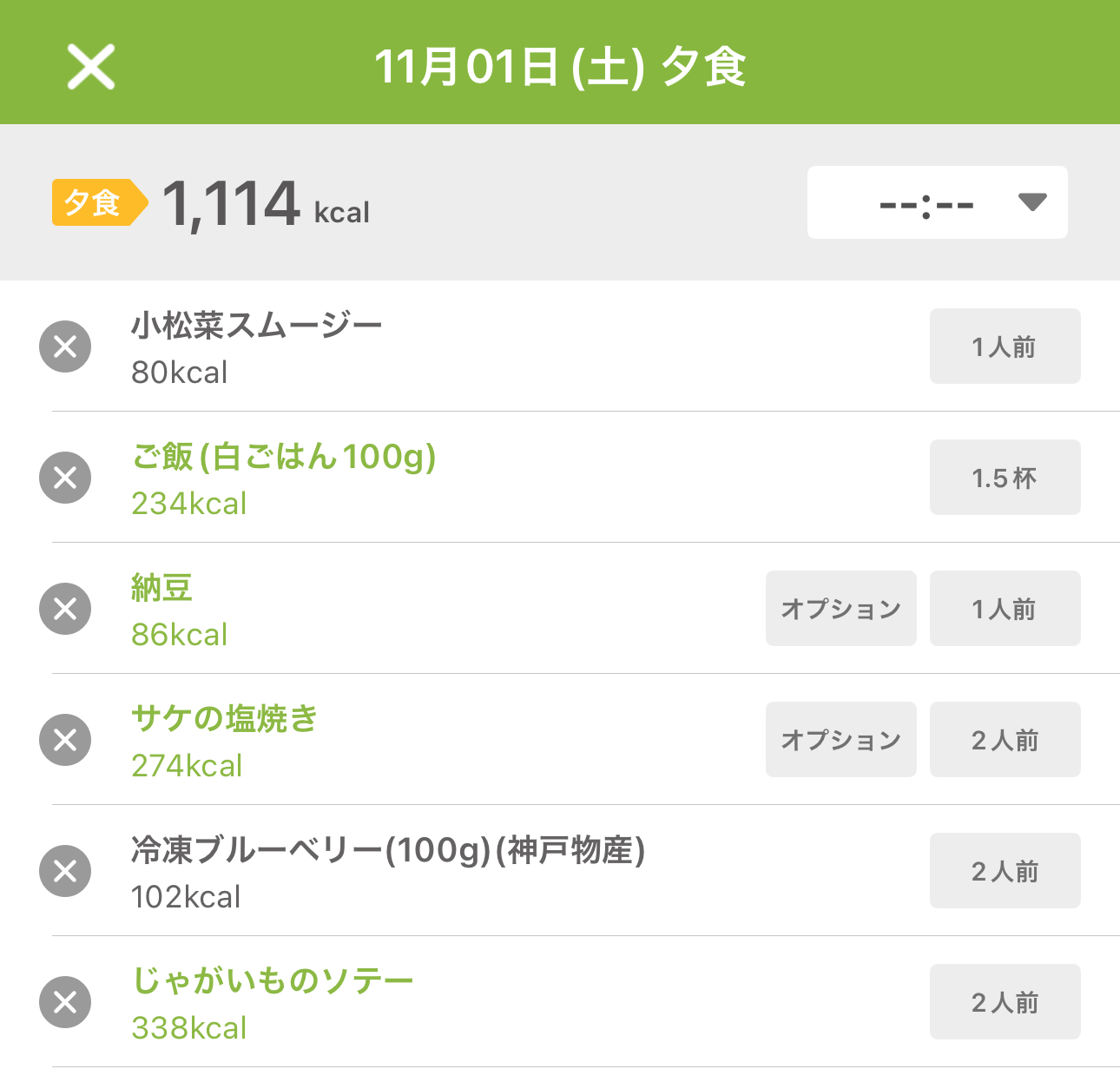The image size is (1120, 1069).
Task: Remove 納豆 from the dinner list
Action: coord(65,609)
